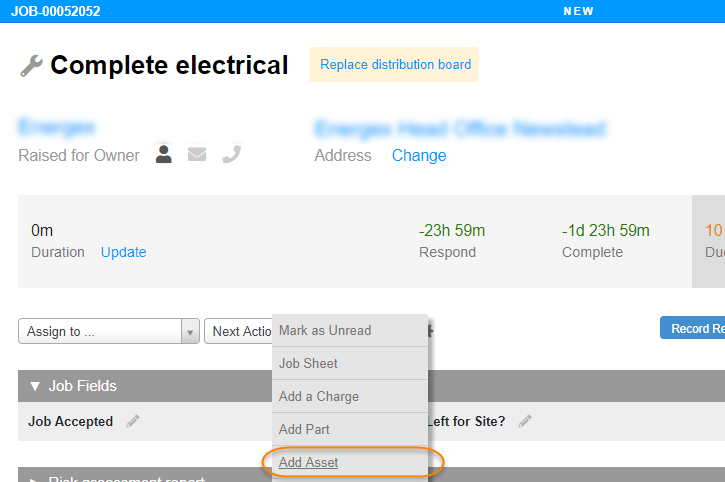The image size is (725, 482).
Task: Click the JOB-00052052 job number
Action: [56, 12]
